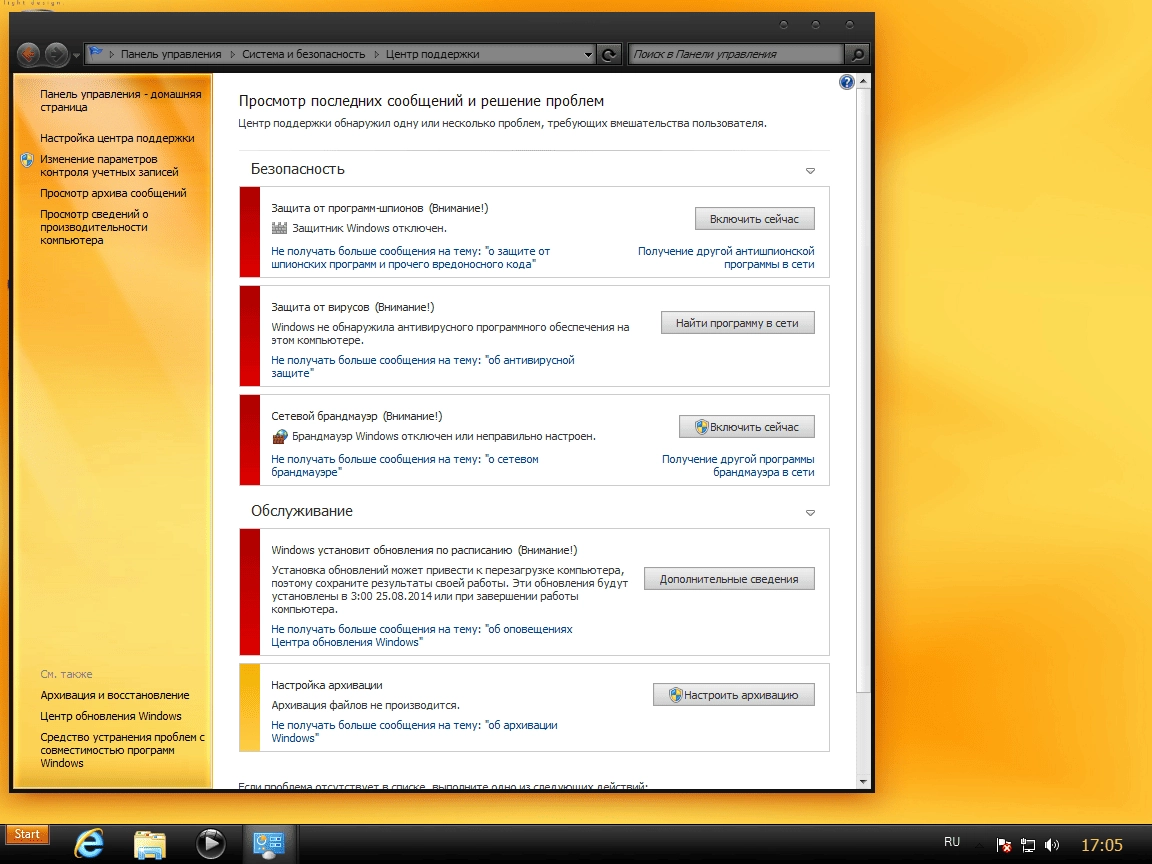The height and width of the screenshot is (864, 1152).
Task: Click 'Настроить архивацию' button
Action: pyautogui.click(x=734, y=695)
